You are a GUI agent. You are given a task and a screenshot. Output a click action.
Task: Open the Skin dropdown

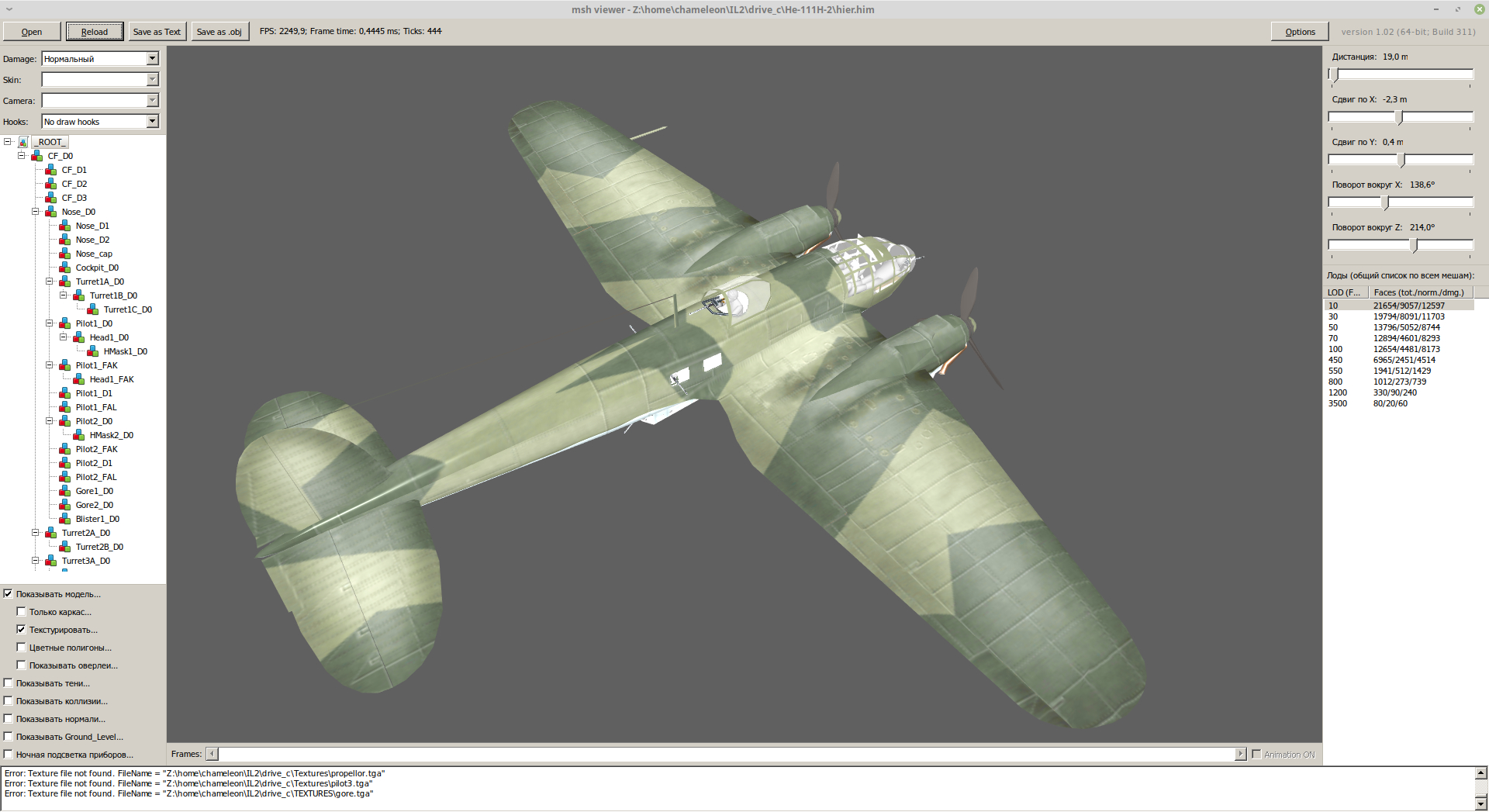[100, 80]
